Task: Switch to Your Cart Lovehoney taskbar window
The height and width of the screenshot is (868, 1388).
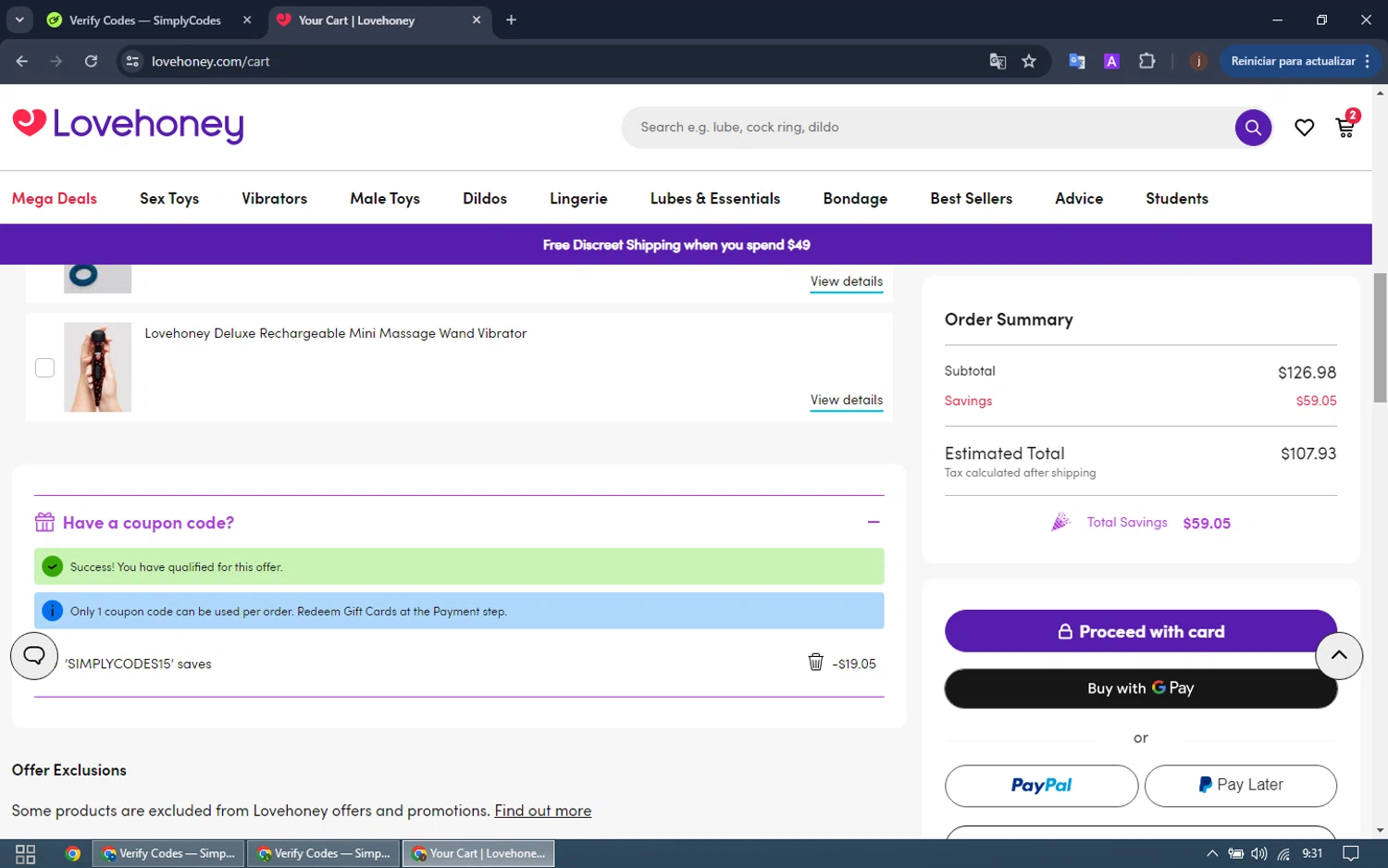Action: pos(478,853)
